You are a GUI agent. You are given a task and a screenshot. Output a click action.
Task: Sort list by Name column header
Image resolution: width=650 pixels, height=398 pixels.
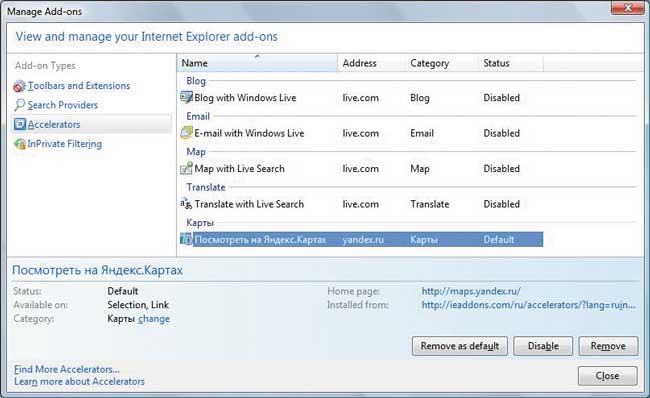coord(257,63)
